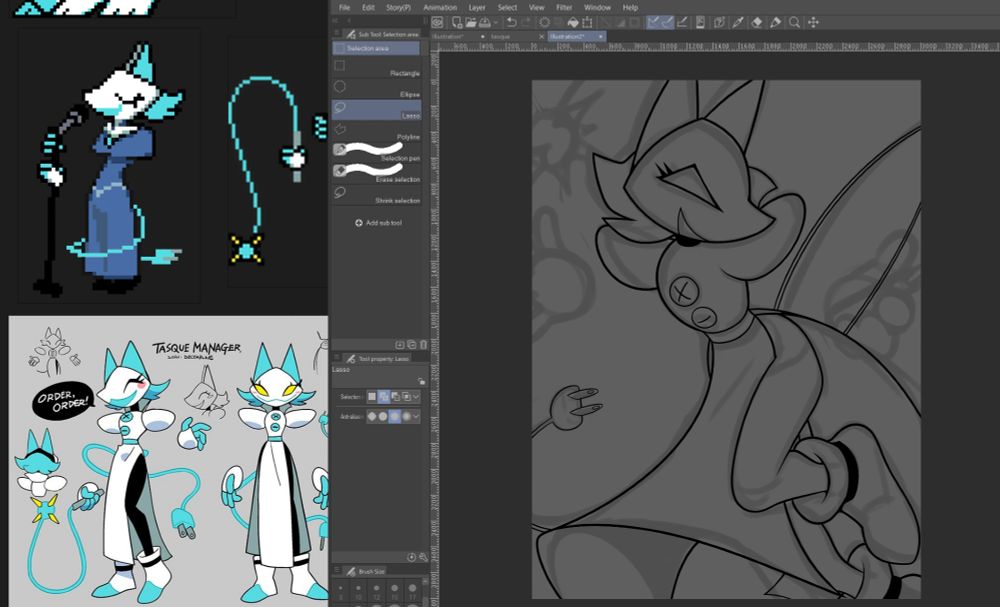Choose the Rectangle selection sub tool
This screenshot has width=1000, height=607.
pyautogui.click(x=376, y=68)
